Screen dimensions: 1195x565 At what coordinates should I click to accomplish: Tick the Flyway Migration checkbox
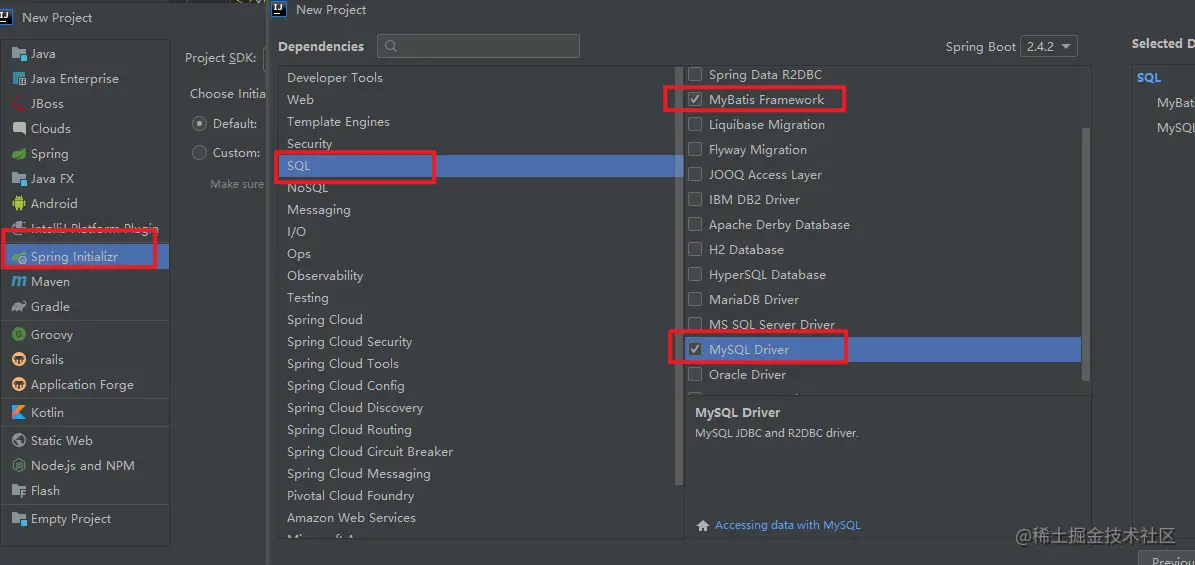click(x=695, y=150)
